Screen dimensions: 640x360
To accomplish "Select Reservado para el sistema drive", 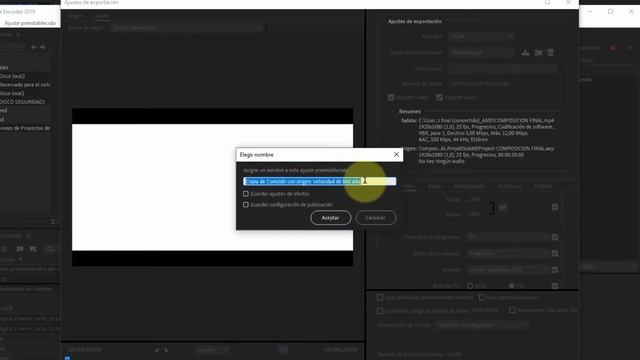I will point(24,84).
